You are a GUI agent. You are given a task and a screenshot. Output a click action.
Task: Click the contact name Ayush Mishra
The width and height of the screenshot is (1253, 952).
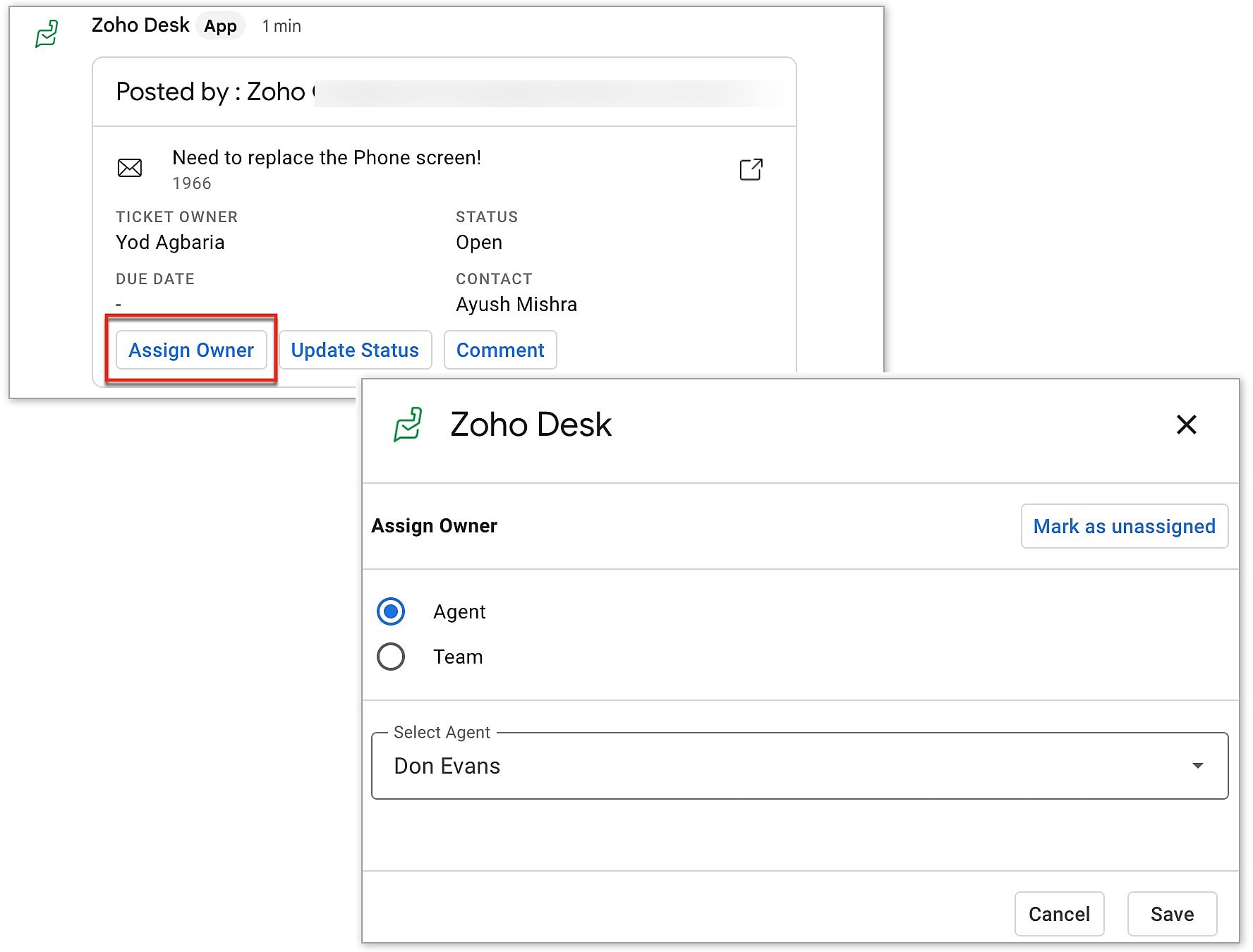pos(516,304)
